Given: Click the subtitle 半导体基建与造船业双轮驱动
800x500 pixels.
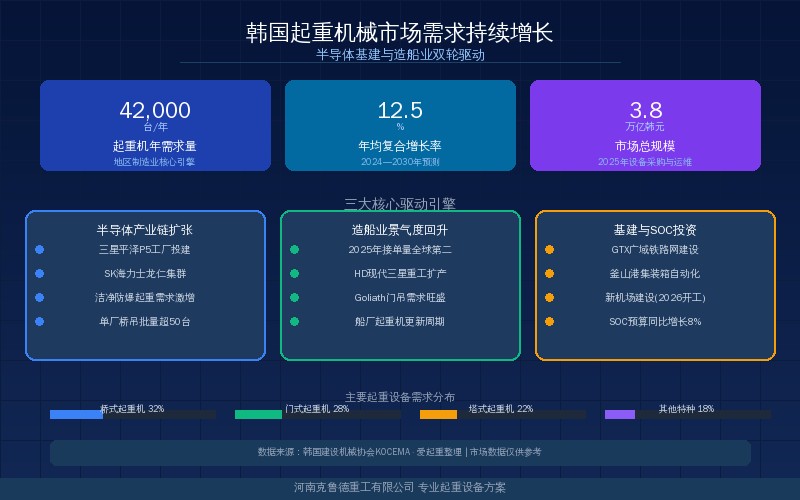Looking at the screenshot, I should (400, 55).
